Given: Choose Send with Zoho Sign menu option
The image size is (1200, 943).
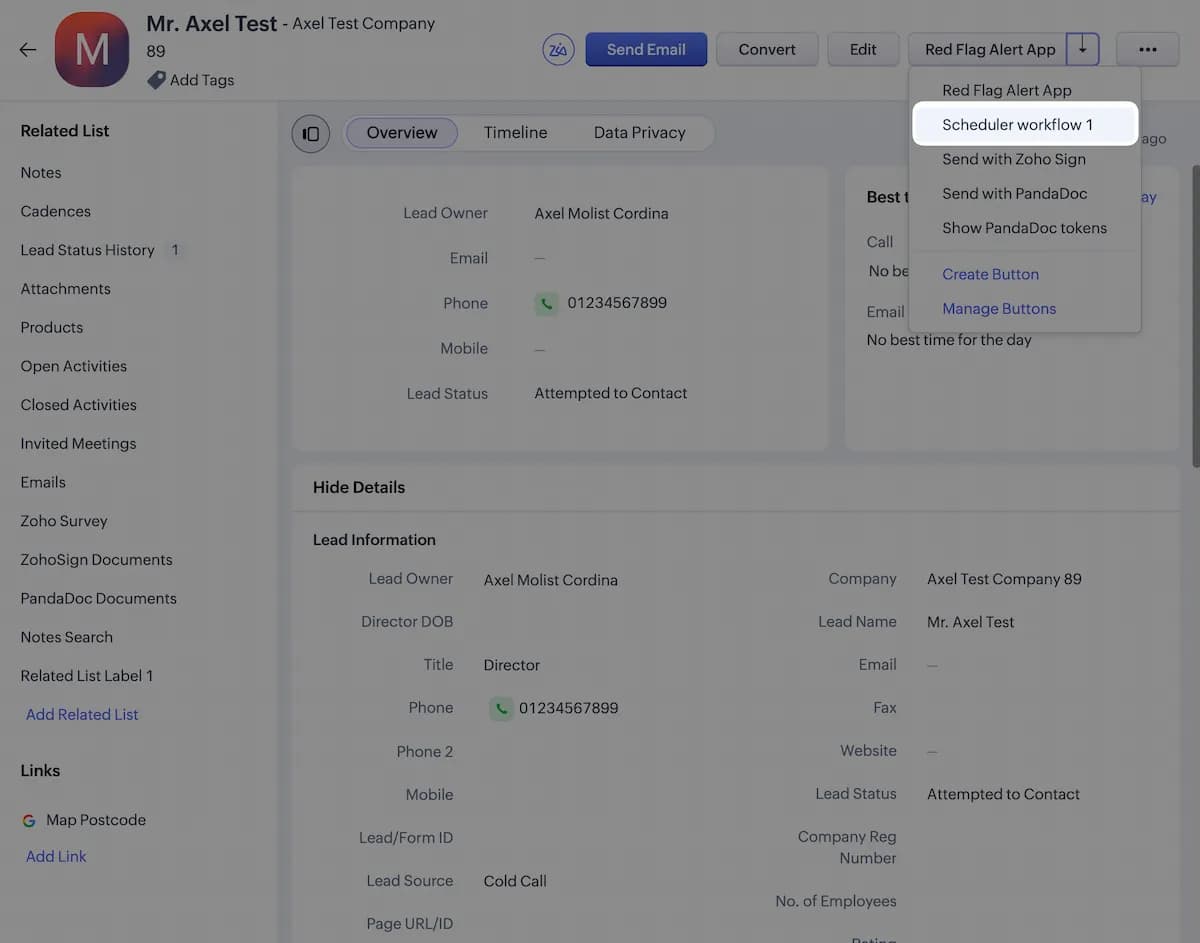Looking at the screenshot, I should tap(1014, 158).
